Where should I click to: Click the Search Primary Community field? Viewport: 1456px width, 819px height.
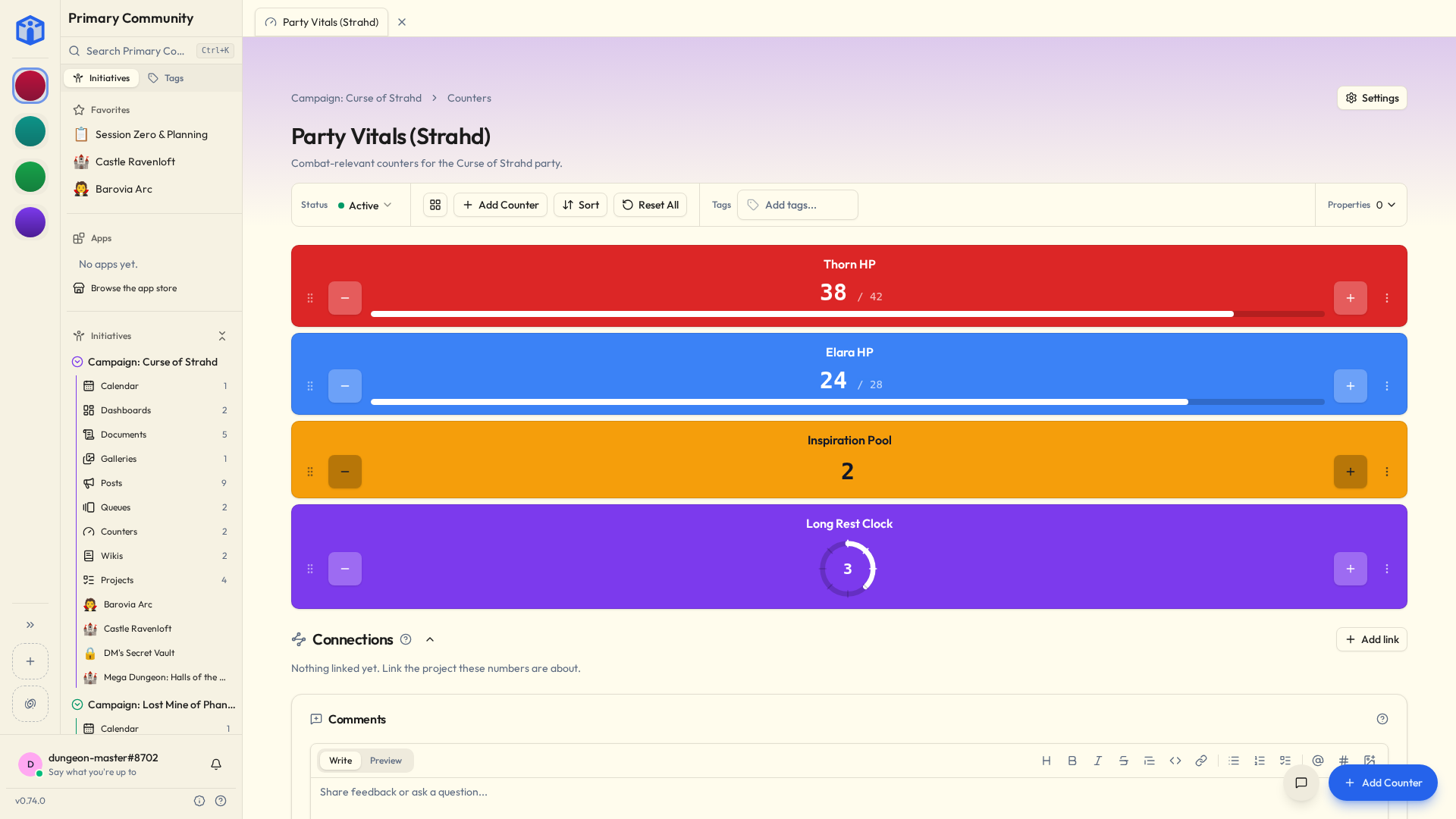click(x=151, y=51)
